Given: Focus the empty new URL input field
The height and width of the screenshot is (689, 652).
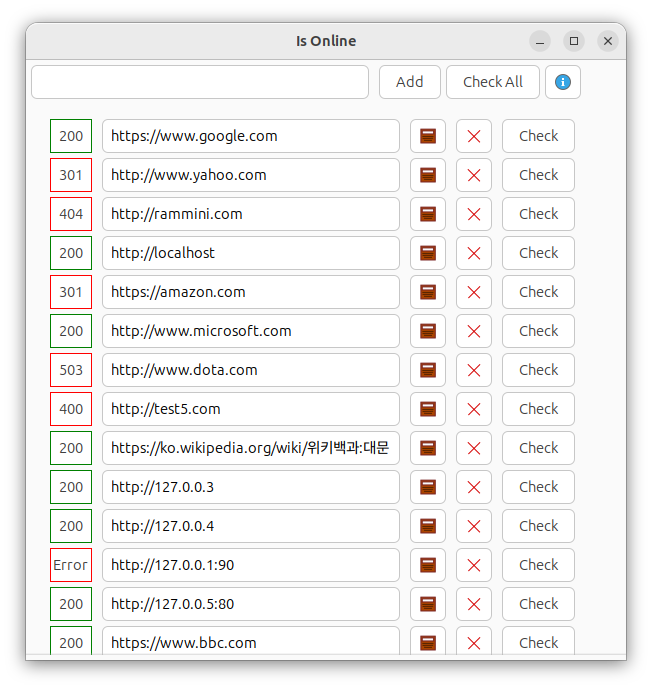Looking at the screenshot, I should [x=200, y=82].
